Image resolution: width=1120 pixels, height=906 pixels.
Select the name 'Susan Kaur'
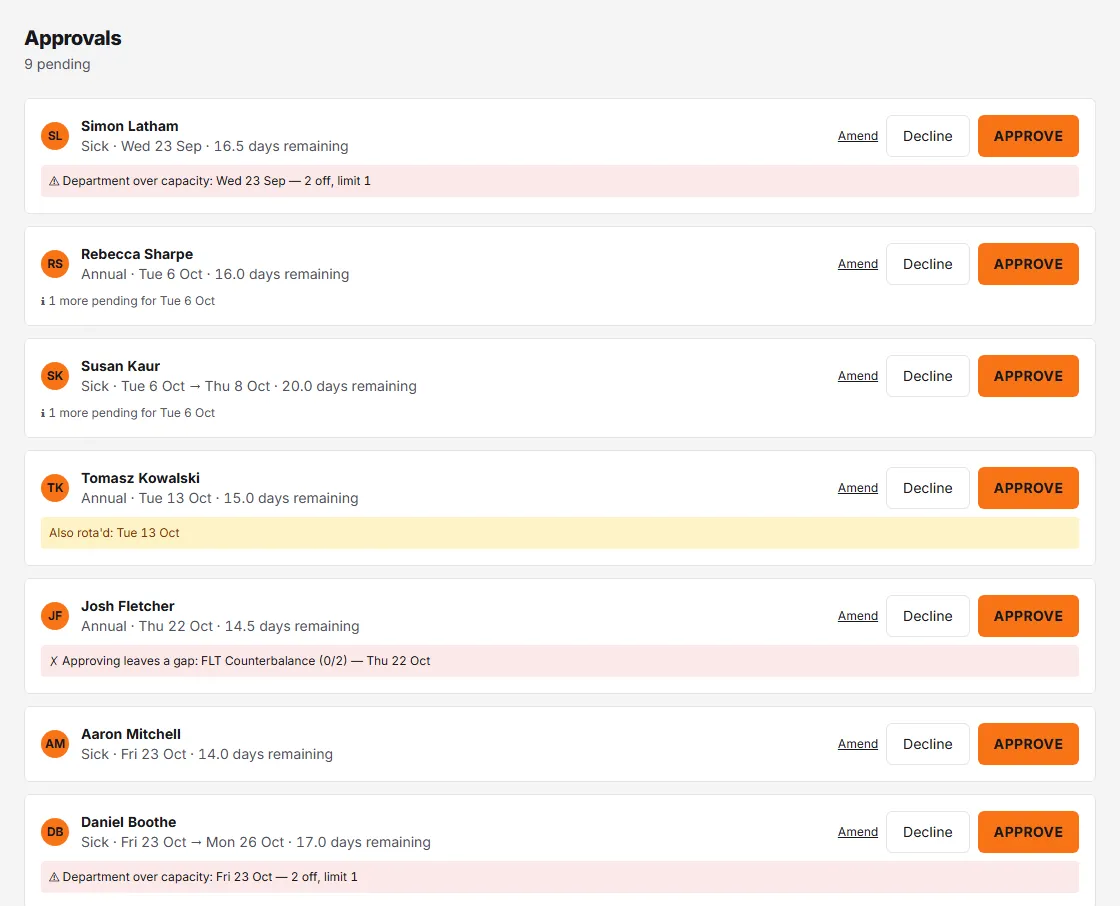click(x=120, y=366)
